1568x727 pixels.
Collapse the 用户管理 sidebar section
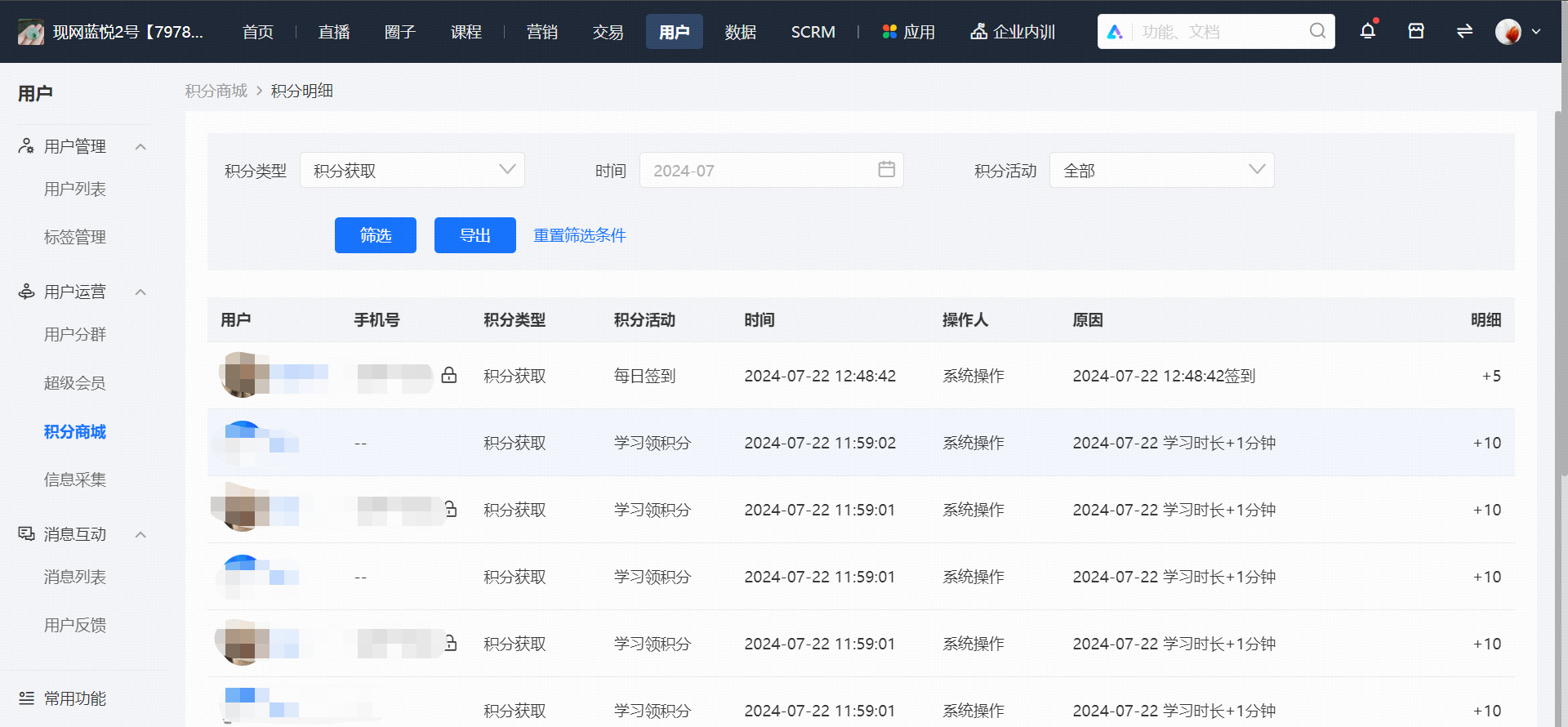click(x=140, y=146)
